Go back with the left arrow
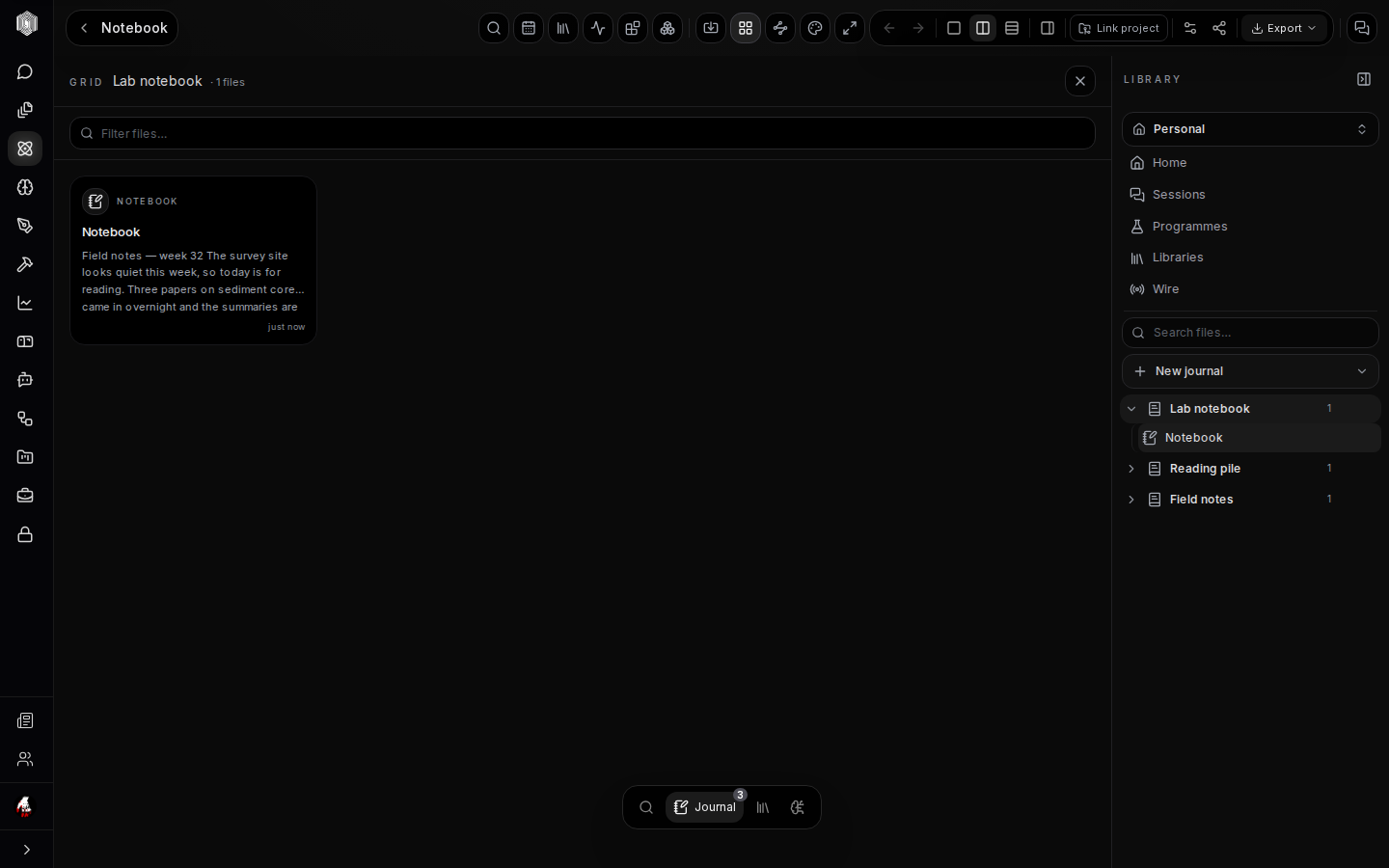This screenshot has width=1389, height=868. [889, 28]
